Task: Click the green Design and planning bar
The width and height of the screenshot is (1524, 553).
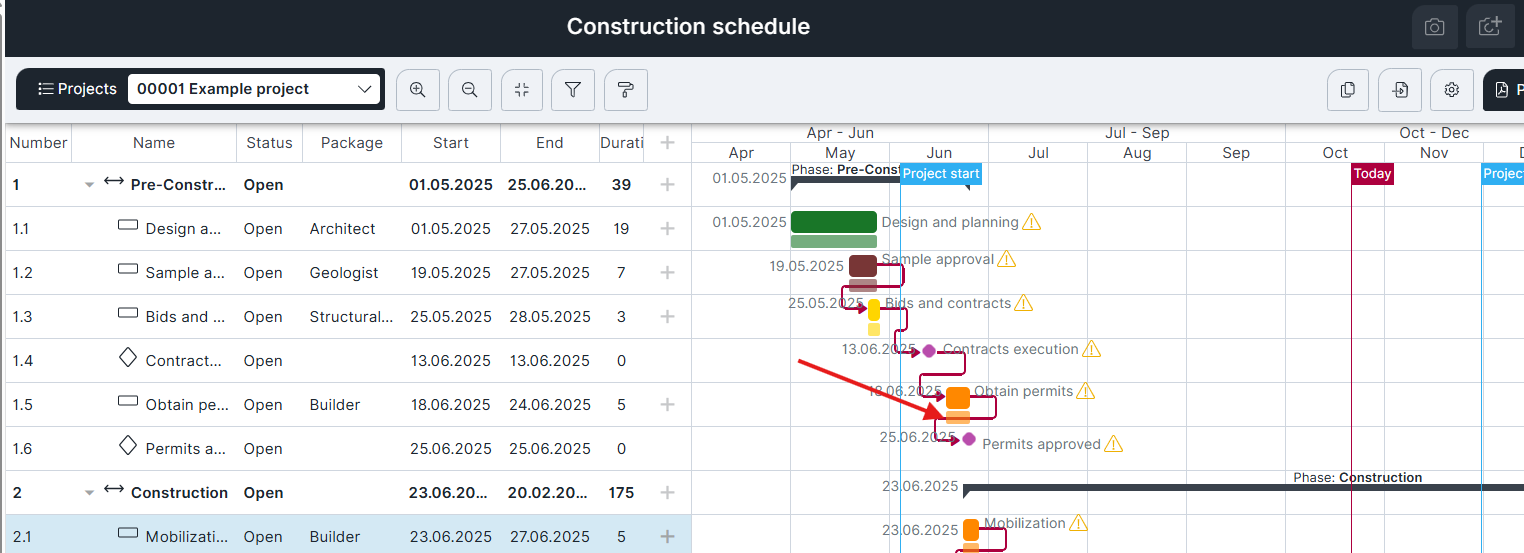Action: (833, 222)
